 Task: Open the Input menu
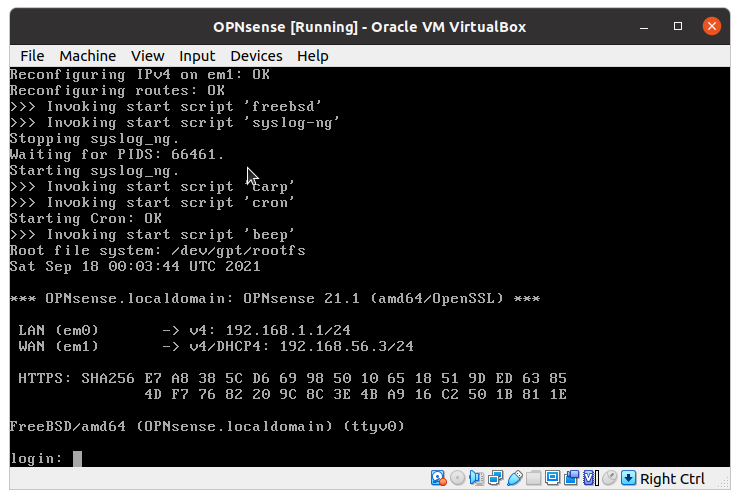pos(197,56)
